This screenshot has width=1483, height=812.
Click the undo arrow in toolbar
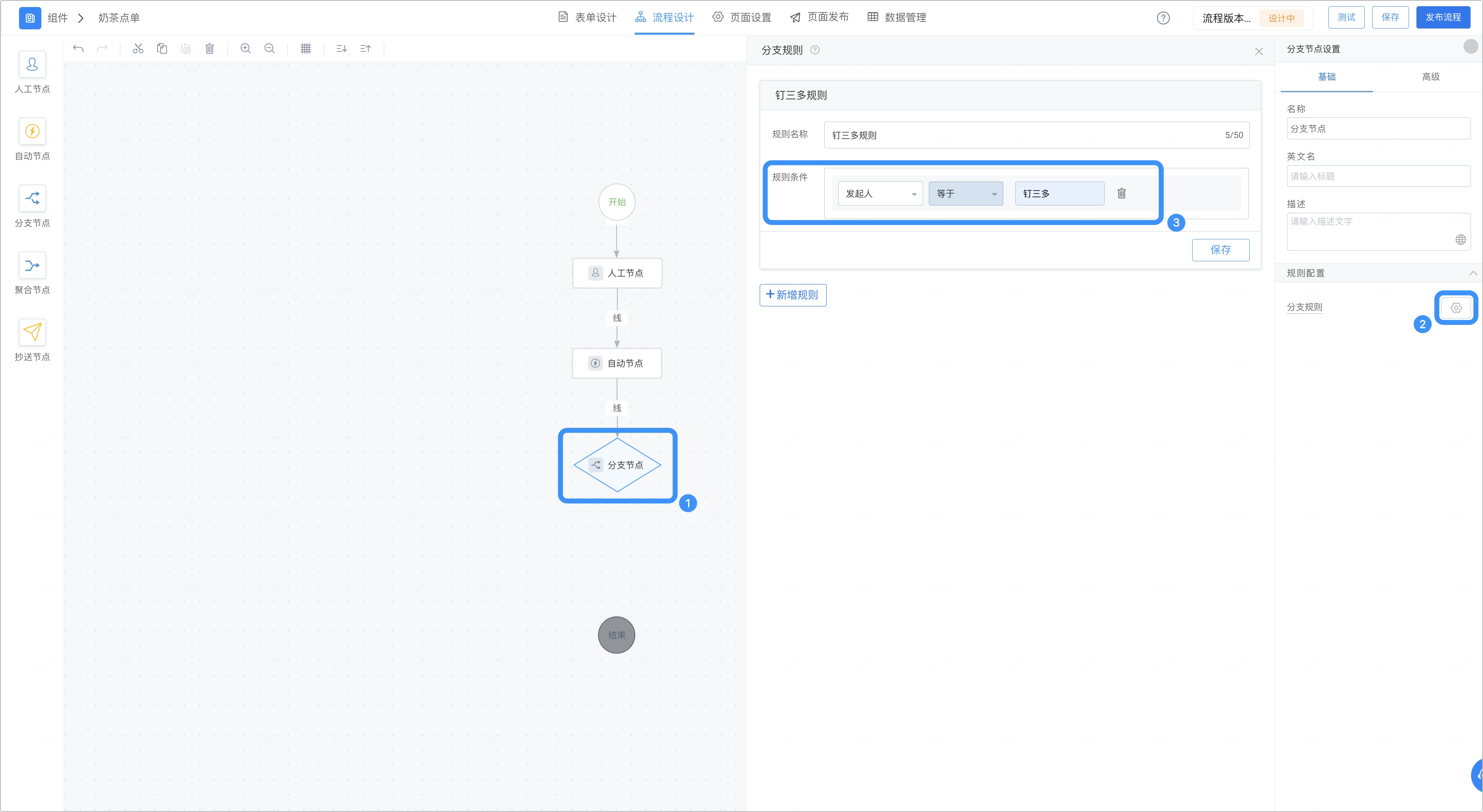(78, 49)
